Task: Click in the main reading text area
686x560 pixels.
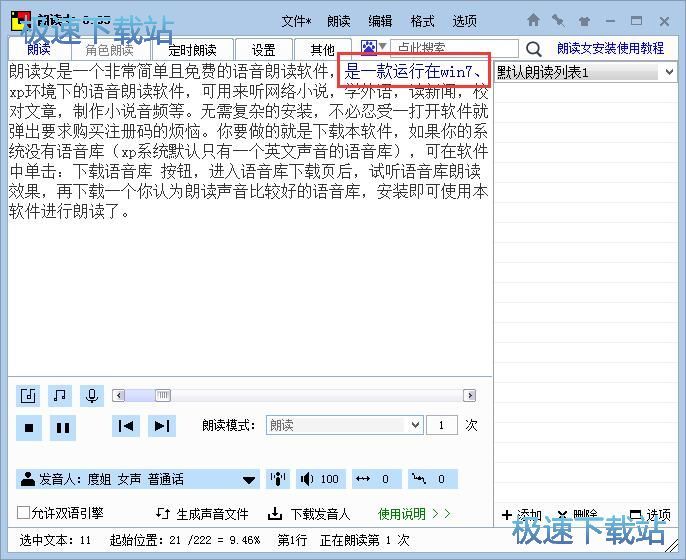Action: (x=249, y=219)
